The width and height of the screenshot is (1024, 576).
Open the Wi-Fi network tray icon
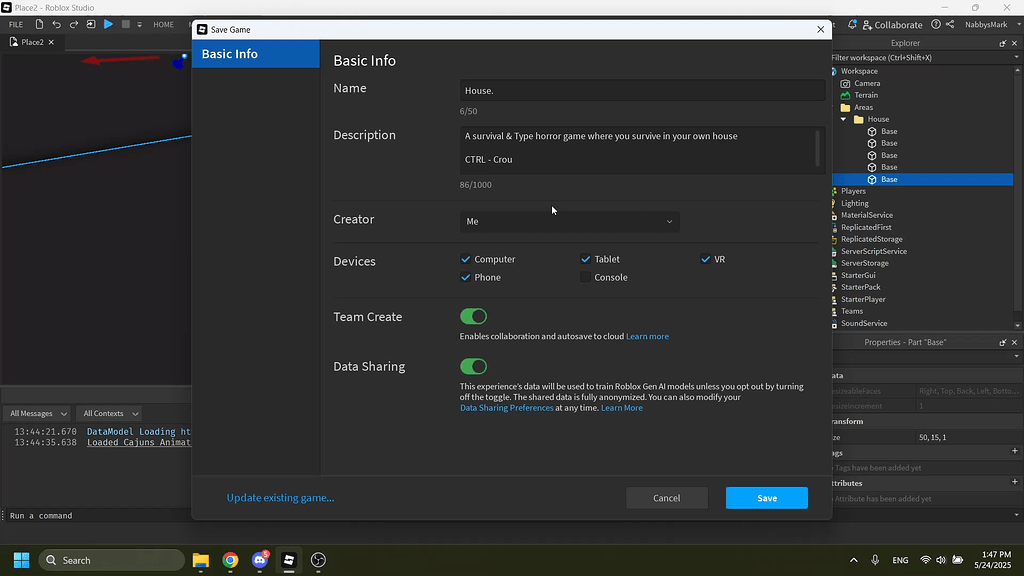[x=925, y=560]
